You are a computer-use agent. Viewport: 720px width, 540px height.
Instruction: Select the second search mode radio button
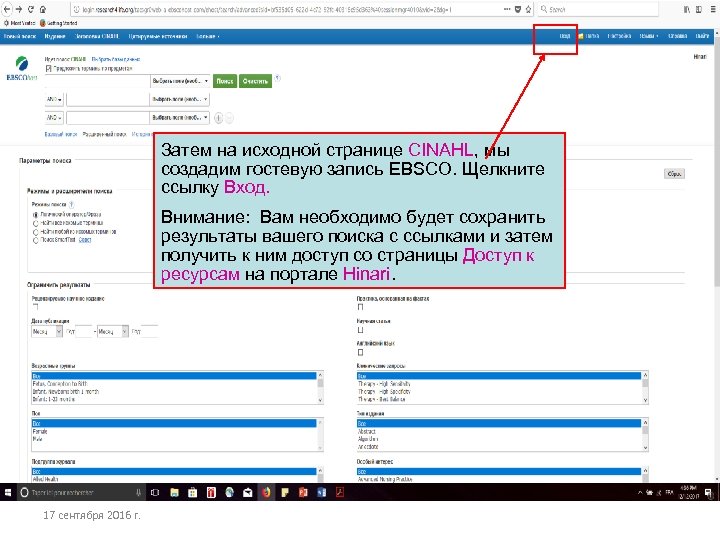point(35,223)
